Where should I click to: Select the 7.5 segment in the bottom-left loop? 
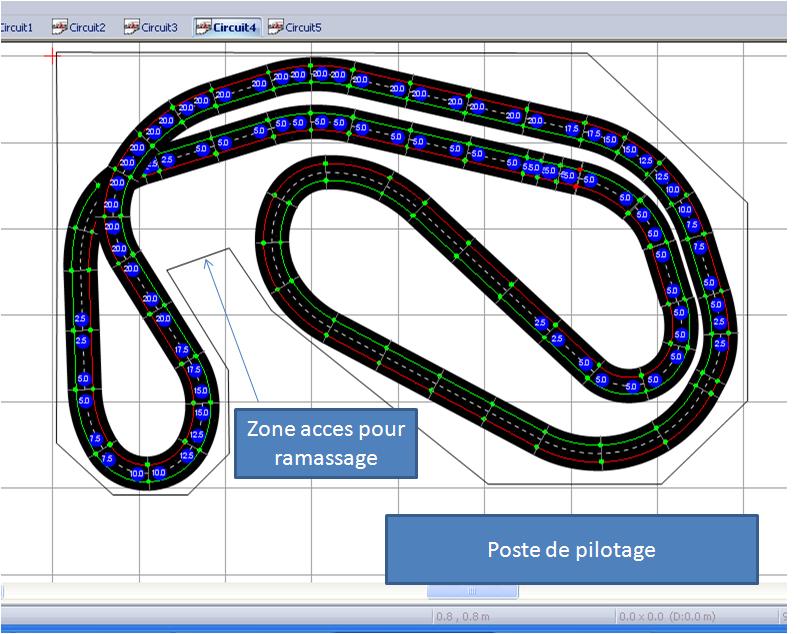(x=95, y=440)
